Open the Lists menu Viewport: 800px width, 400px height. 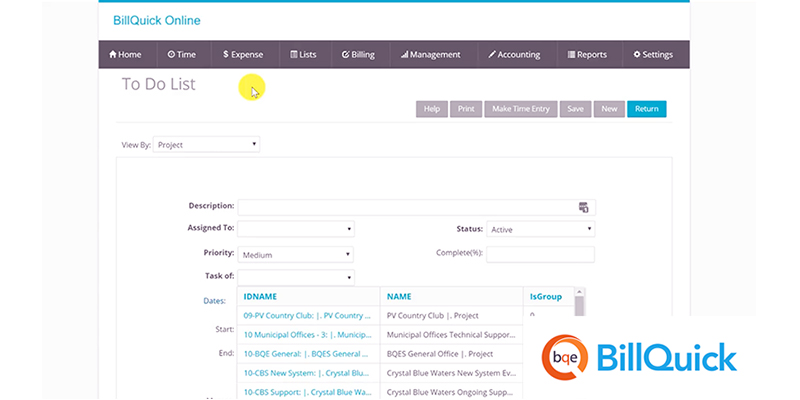click(304, 55)
